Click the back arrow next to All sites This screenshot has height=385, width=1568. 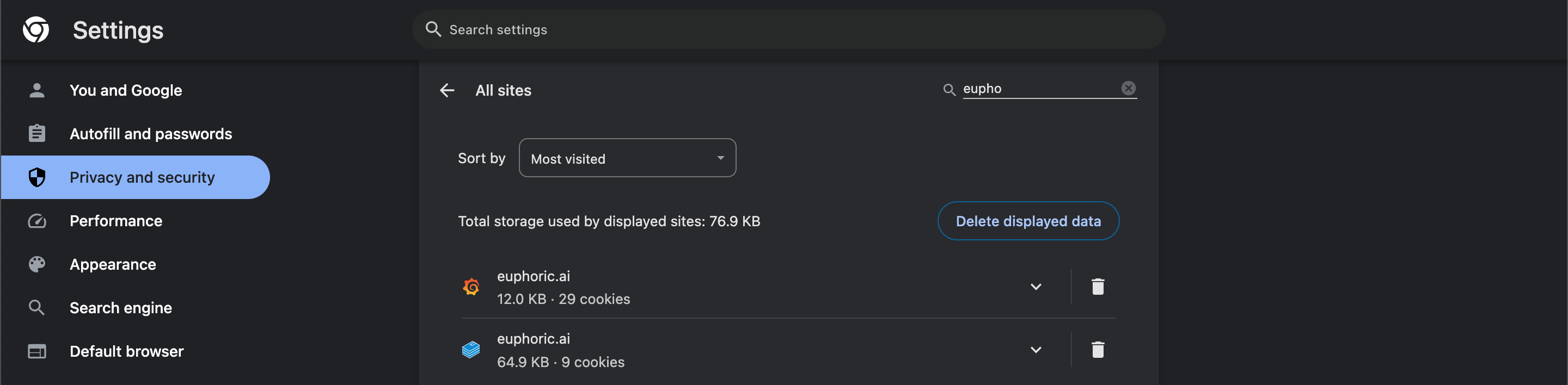point(447,91)
